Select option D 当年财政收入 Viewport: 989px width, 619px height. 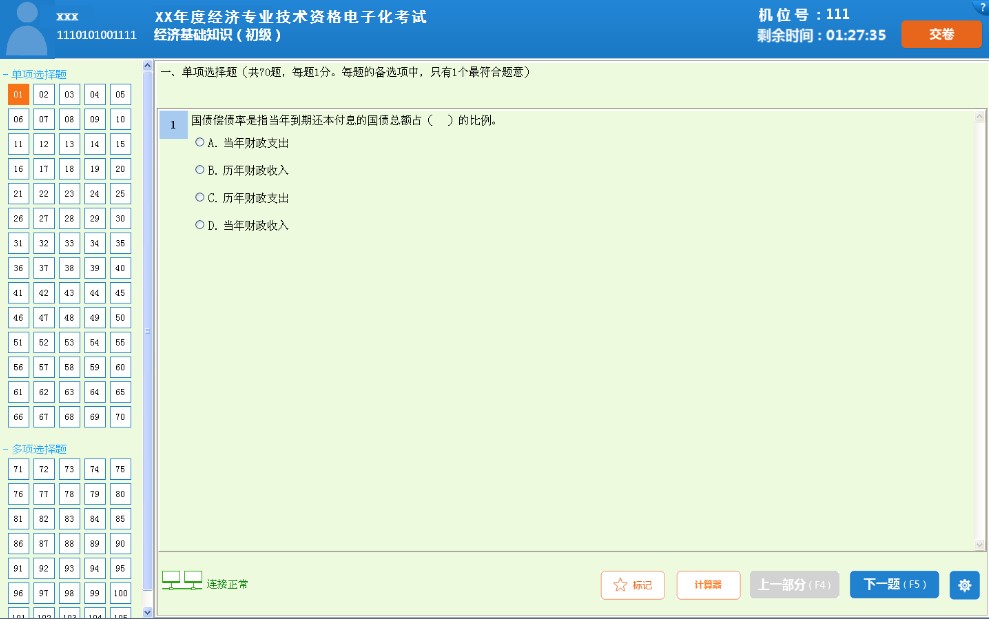(x=199, y=225)
